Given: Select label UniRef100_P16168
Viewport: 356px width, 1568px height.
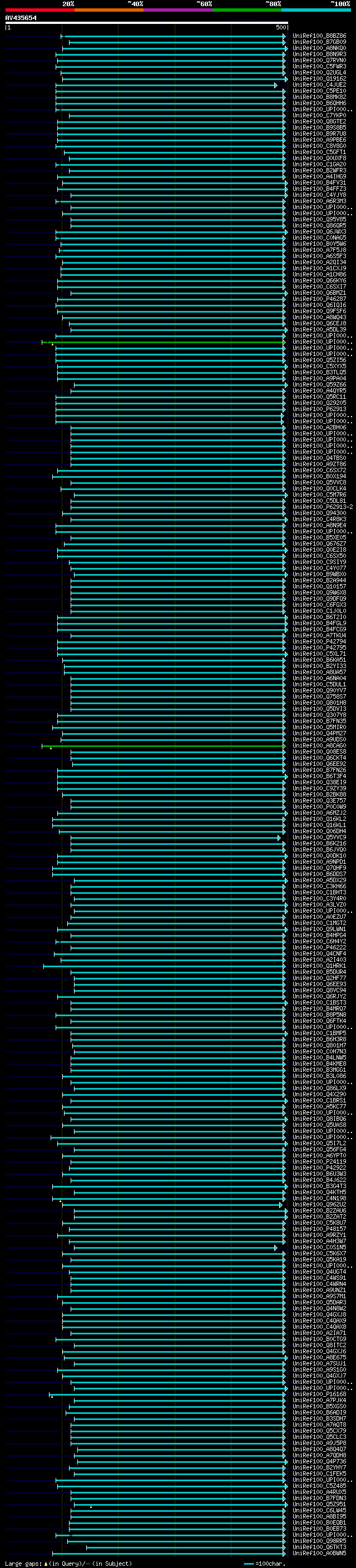Looking at the screenshot, I should pos(319,1394).
